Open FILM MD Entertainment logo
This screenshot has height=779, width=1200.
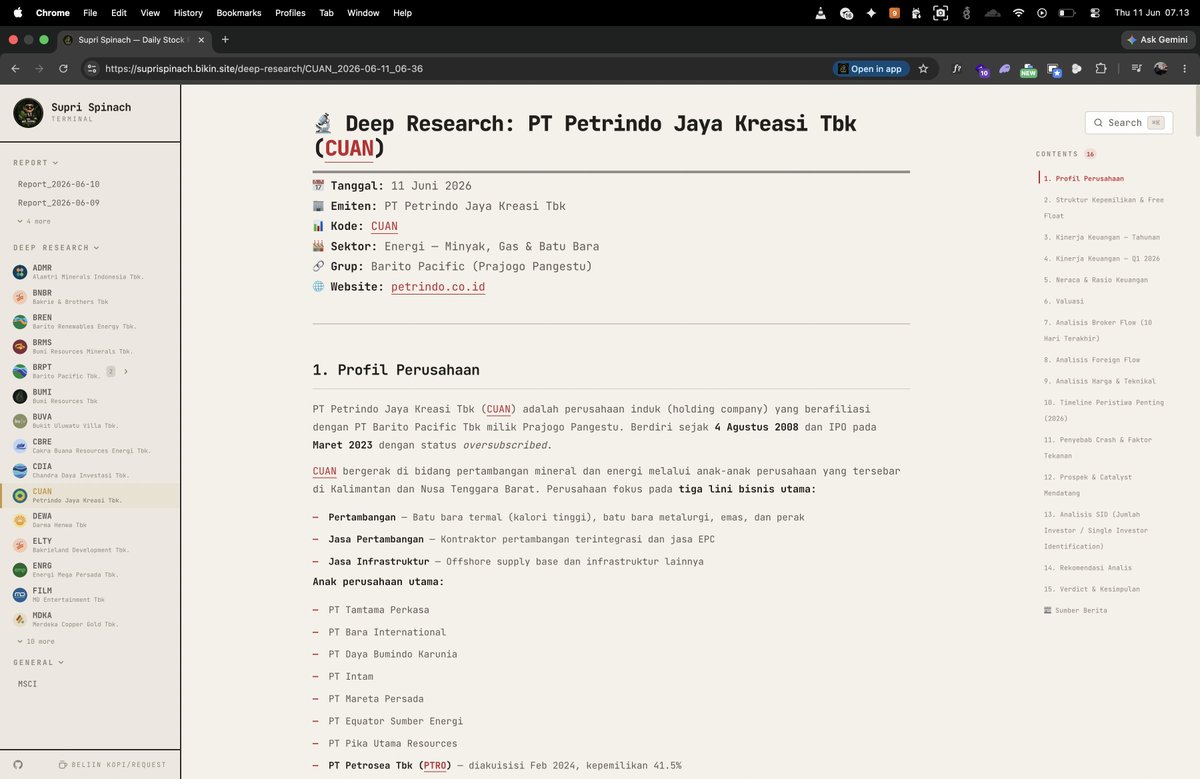20,595
